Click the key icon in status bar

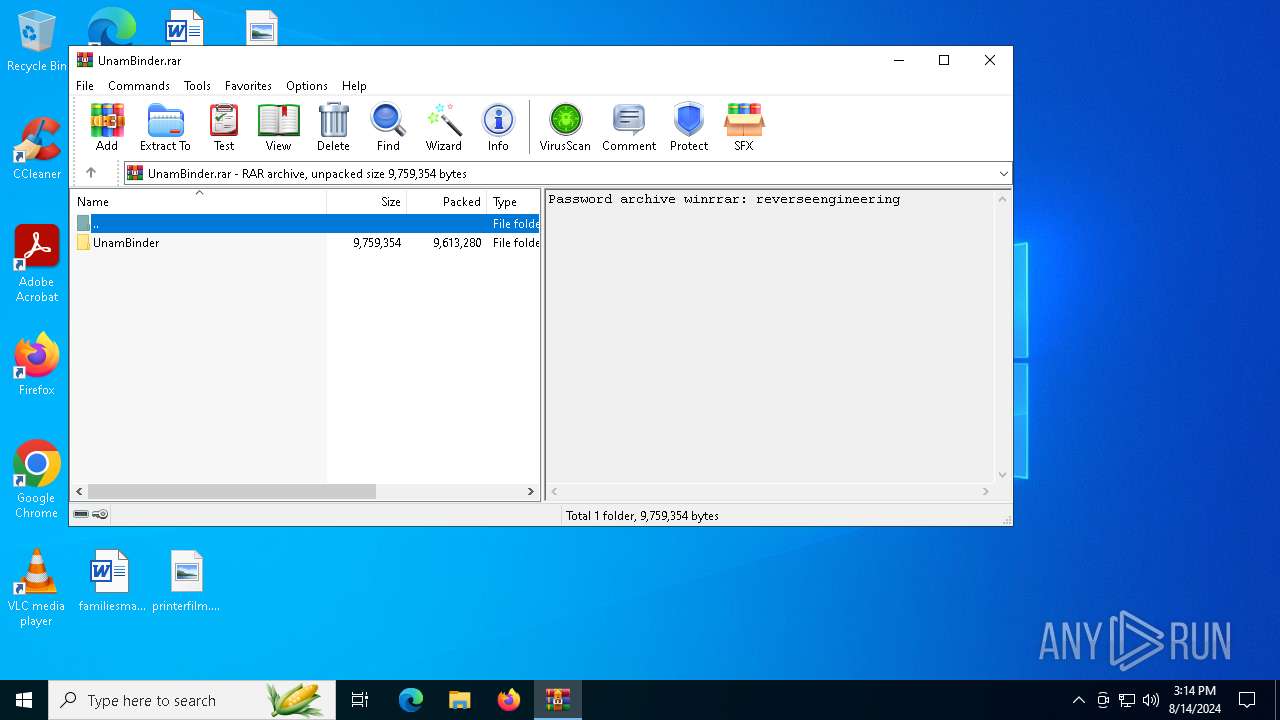pos(100,514)
